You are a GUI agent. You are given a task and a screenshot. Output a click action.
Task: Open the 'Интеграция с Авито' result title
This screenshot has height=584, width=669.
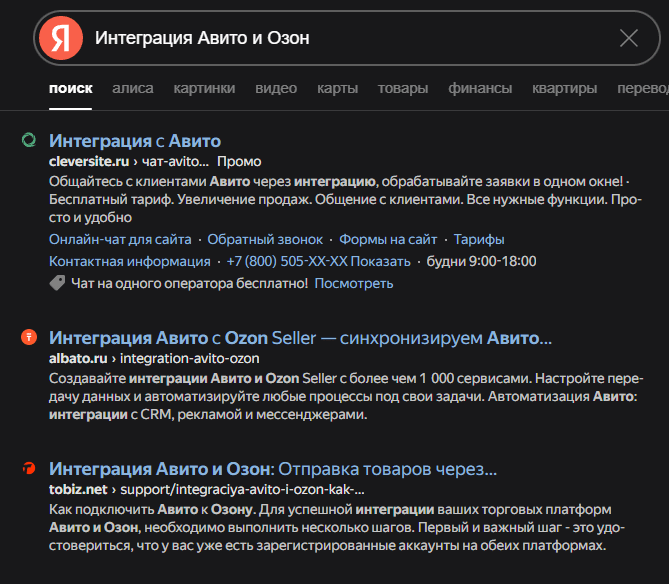point(135,141)
